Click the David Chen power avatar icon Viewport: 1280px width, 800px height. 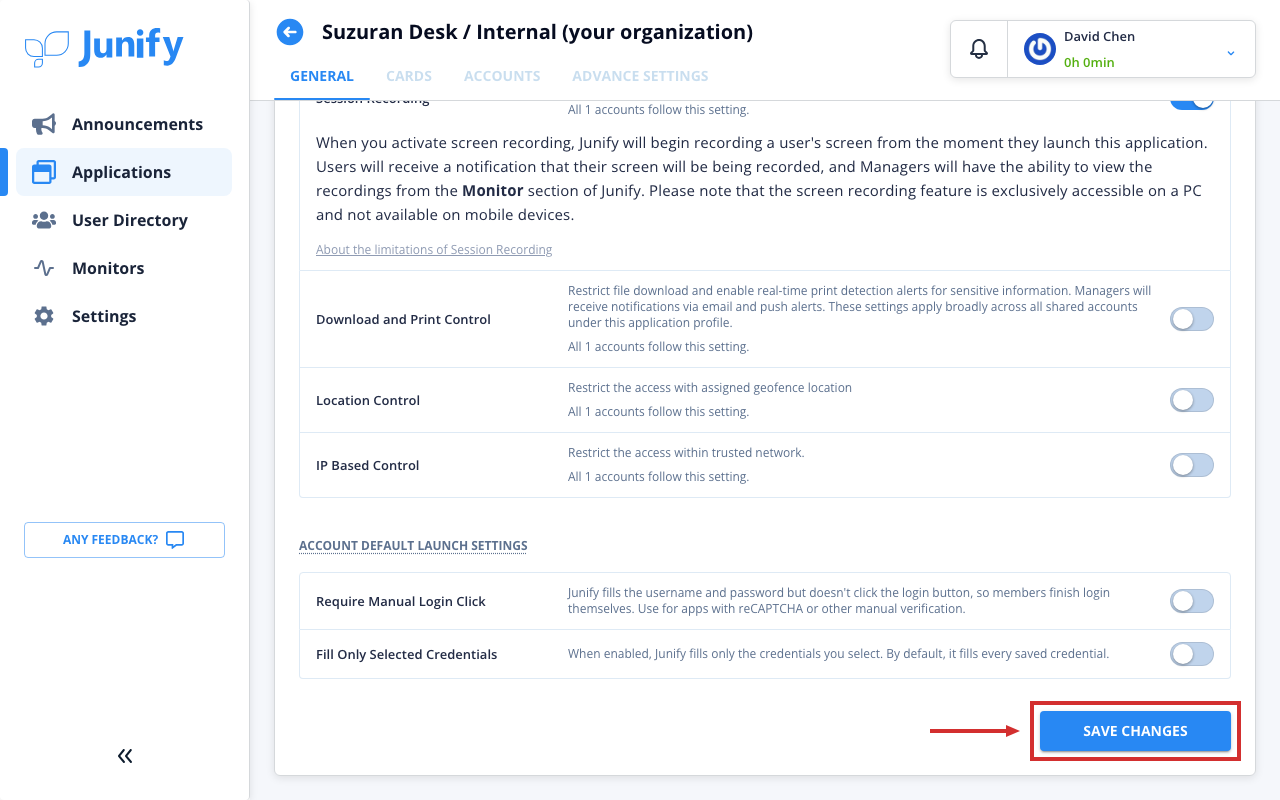(1040, 49)
